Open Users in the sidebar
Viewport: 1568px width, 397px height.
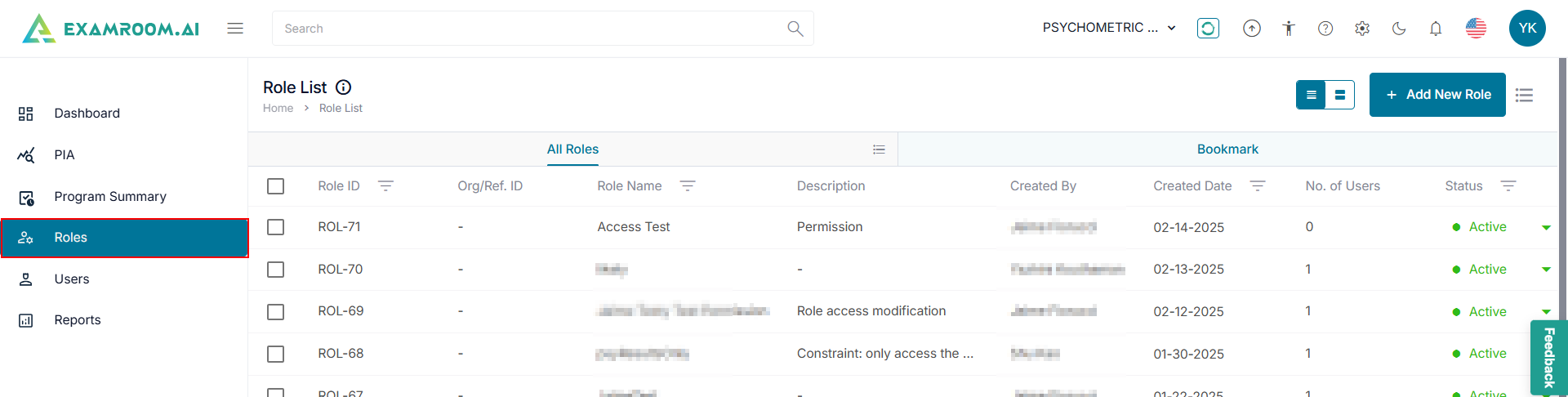(x=72, y=279)
